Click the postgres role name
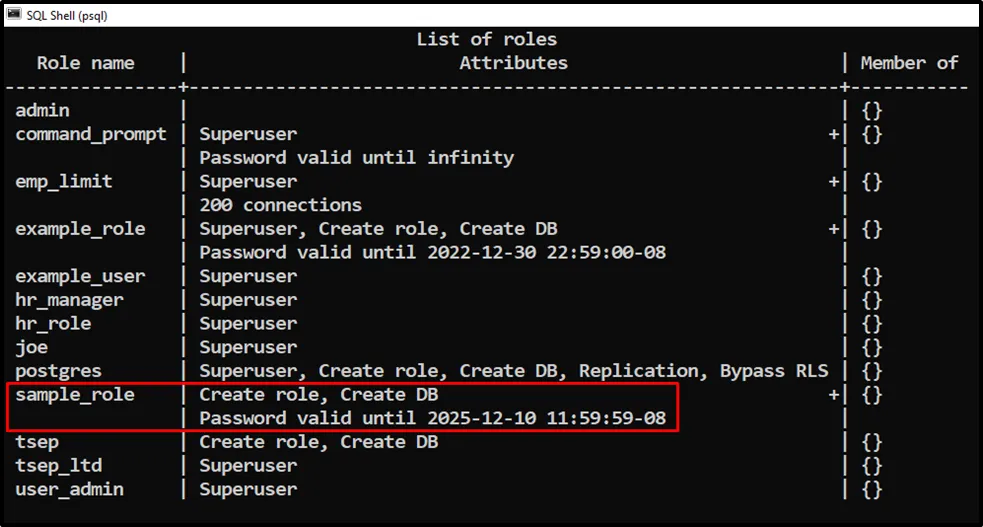 coord(58,371)
